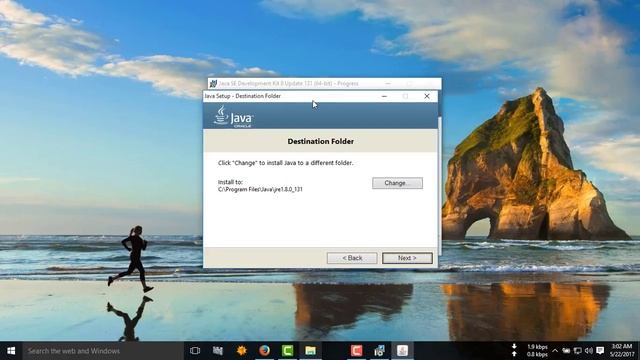The width and height of the screenshot is (640, 360).
Task: Click the battery tray icon
Action: [566, 351]
